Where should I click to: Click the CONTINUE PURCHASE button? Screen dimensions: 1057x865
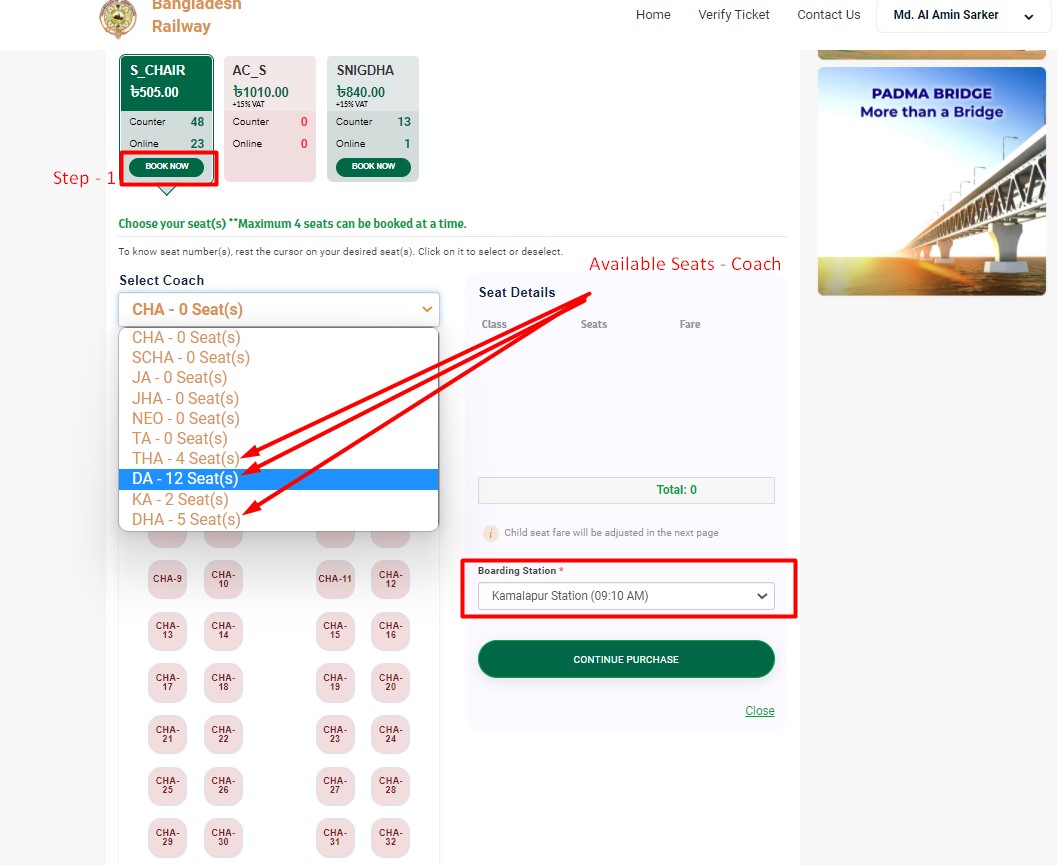coord(626,659)
